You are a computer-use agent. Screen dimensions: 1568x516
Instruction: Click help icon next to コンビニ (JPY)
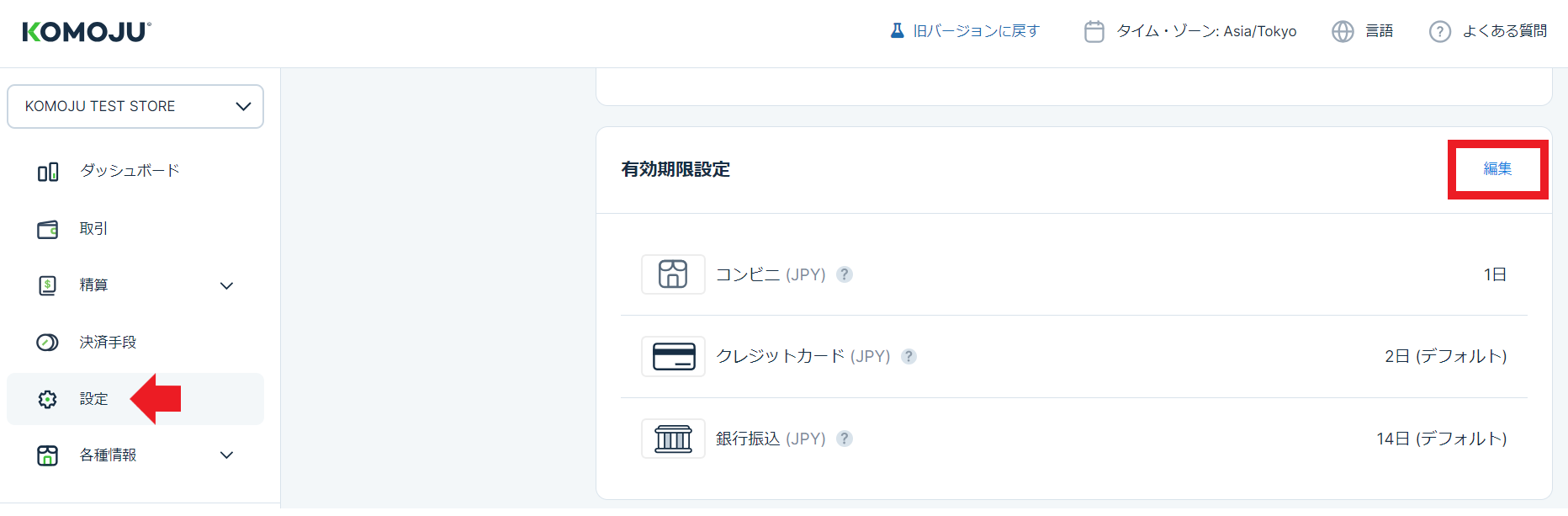point(845,274)
